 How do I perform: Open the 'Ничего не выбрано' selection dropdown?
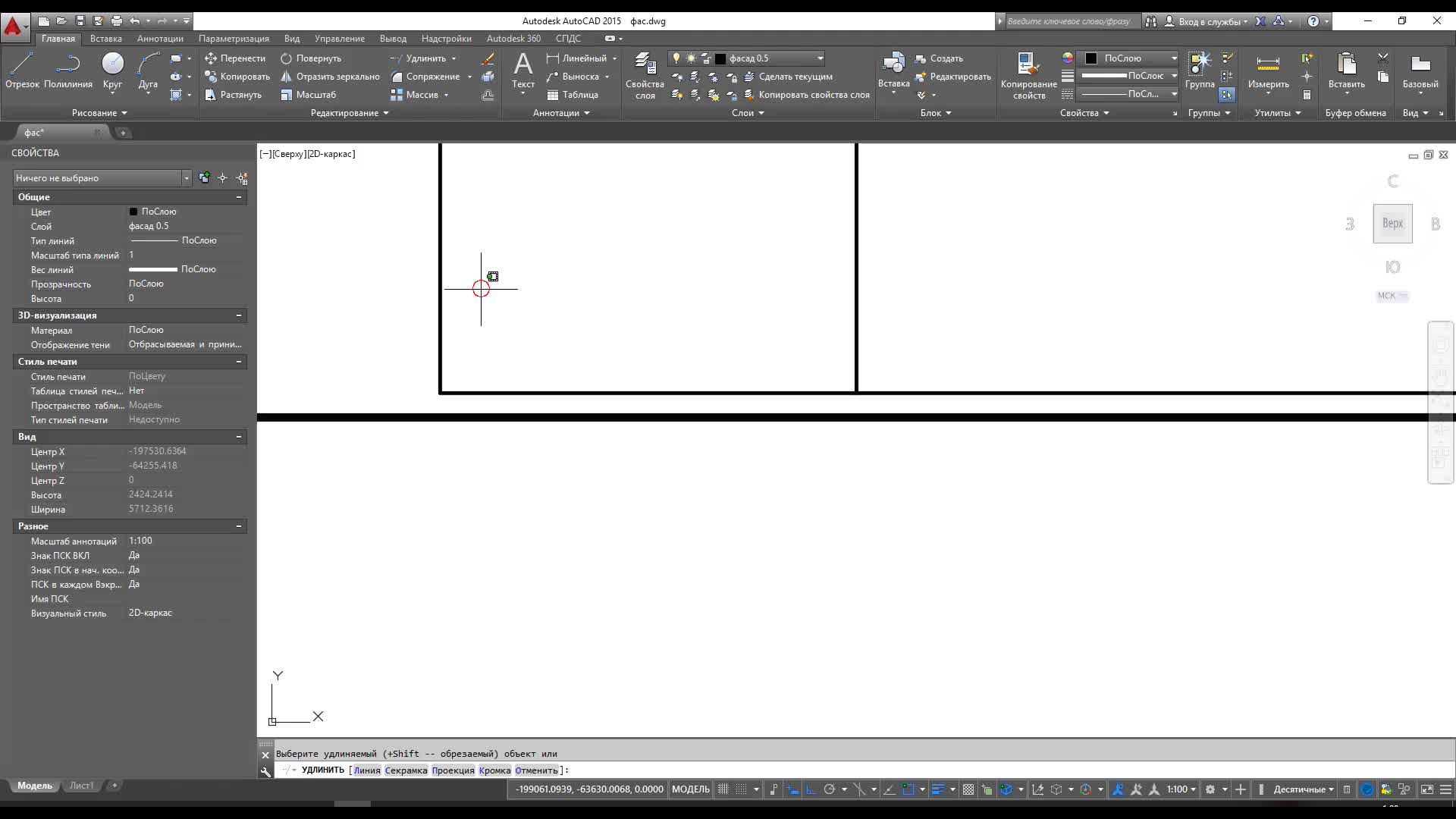coord(102,178)
